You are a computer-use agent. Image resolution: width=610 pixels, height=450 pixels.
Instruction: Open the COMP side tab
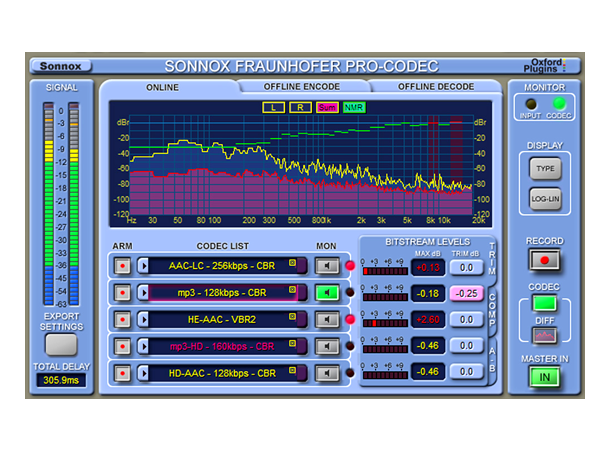point(492,310)
